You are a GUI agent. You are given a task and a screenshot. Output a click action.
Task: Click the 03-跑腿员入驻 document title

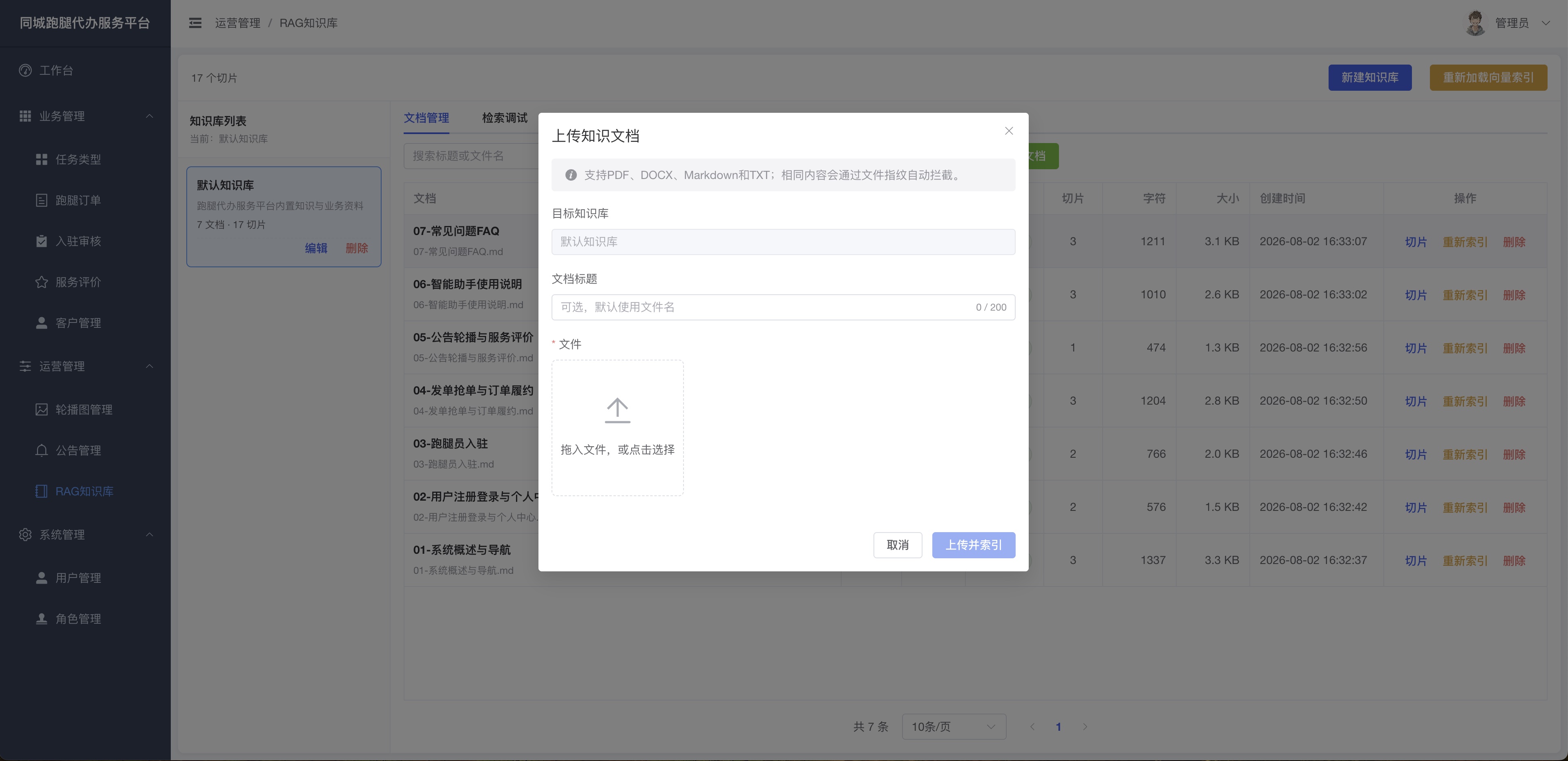tap(451, 444)
